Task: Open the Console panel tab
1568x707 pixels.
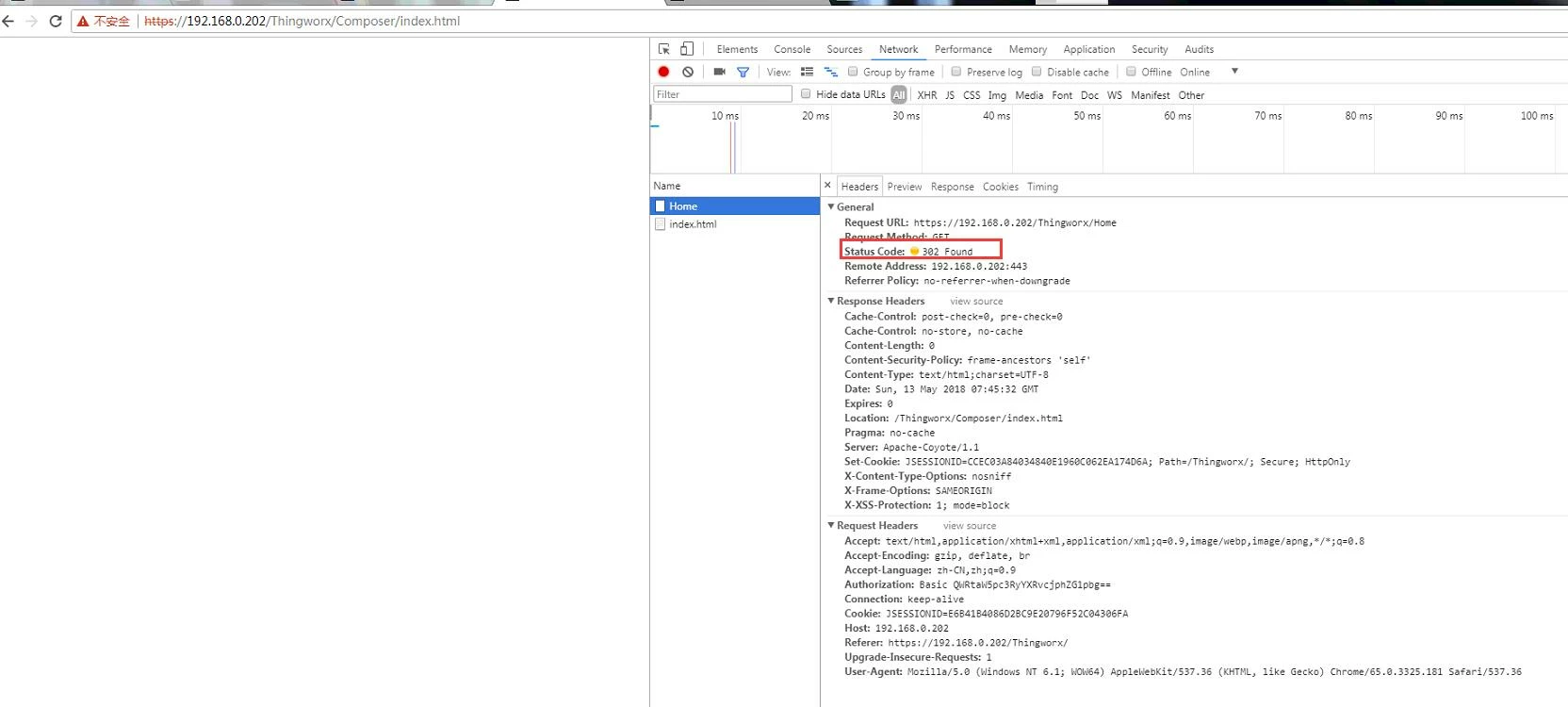Action: click(792, 49)
